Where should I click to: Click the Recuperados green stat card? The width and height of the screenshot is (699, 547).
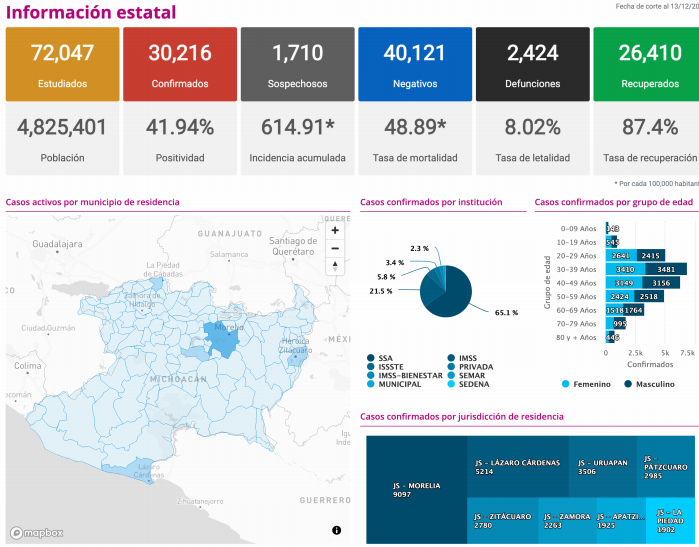[645, 64]
